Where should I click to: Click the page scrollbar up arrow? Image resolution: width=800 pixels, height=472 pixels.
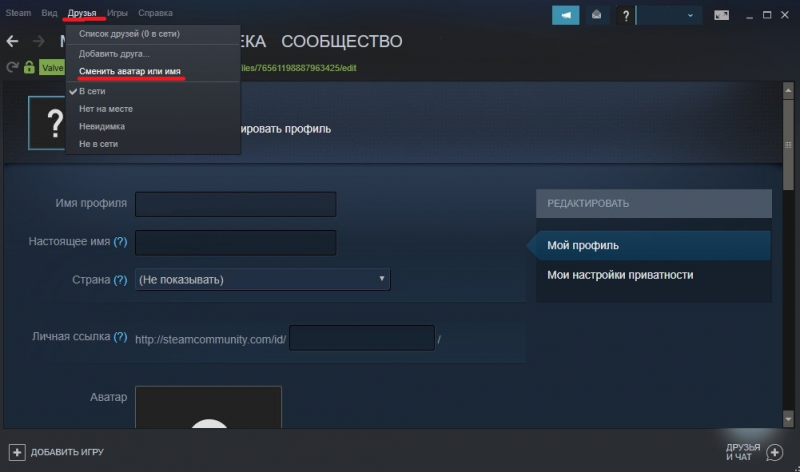(x=788, y=91)
